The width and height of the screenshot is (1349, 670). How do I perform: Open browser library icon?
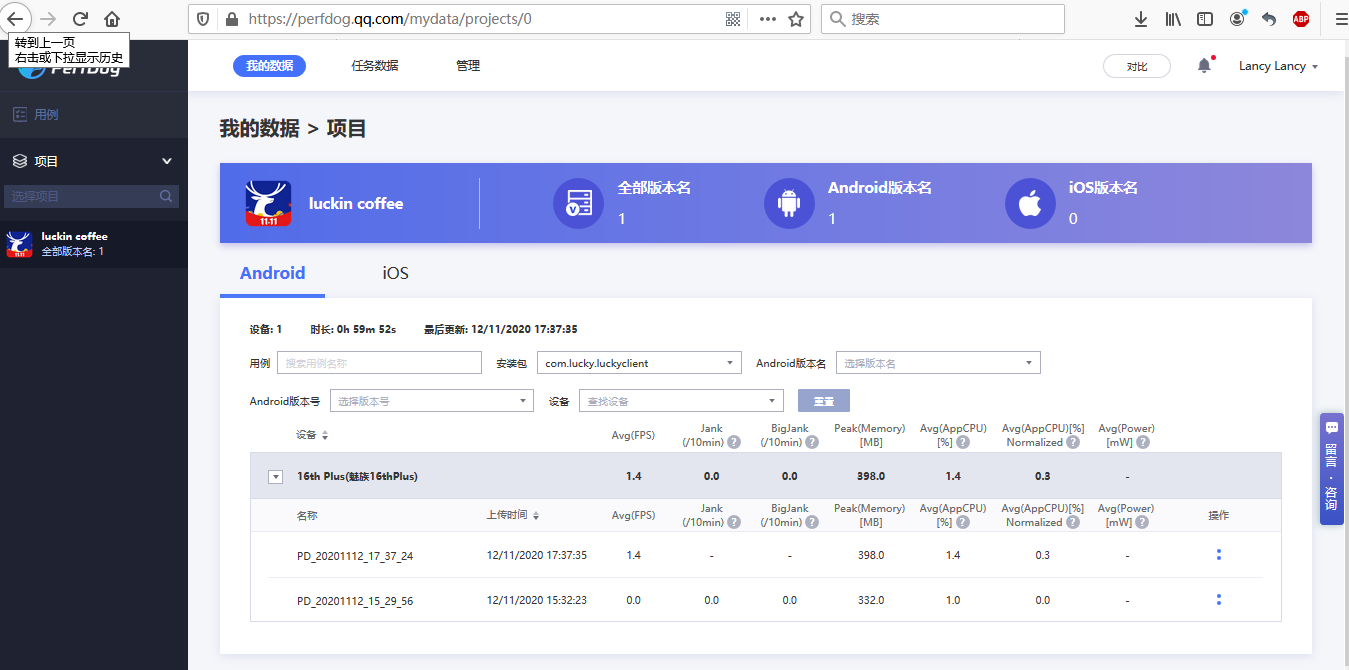1173,19
